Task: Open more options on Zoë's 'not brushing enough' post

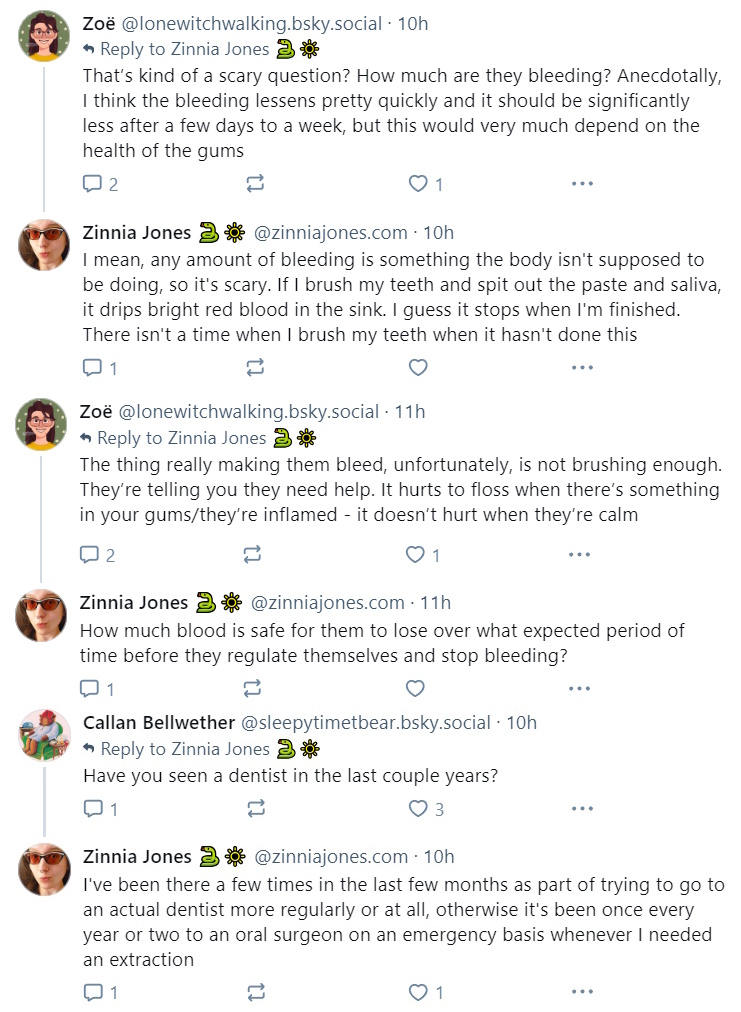Action: tap(579, 554)
